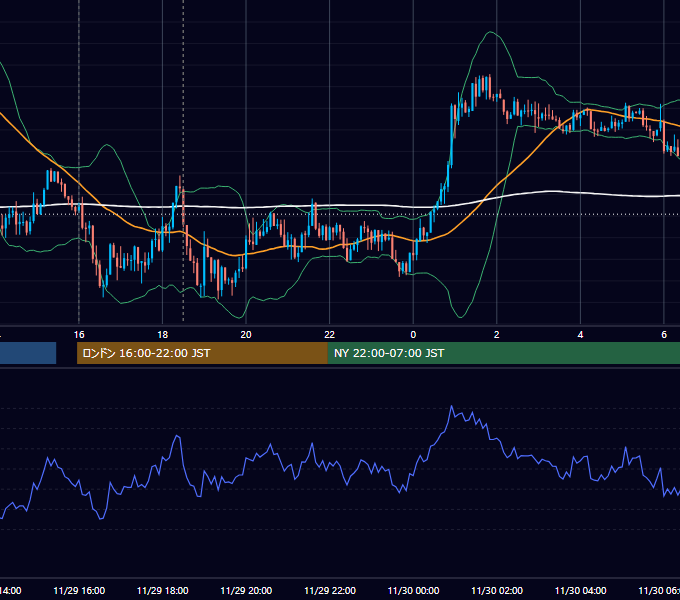The image size is (680, 600).
Task: Click the 11/29 16:00 date label
Action: pyautogui.click(x=79, y=590)
